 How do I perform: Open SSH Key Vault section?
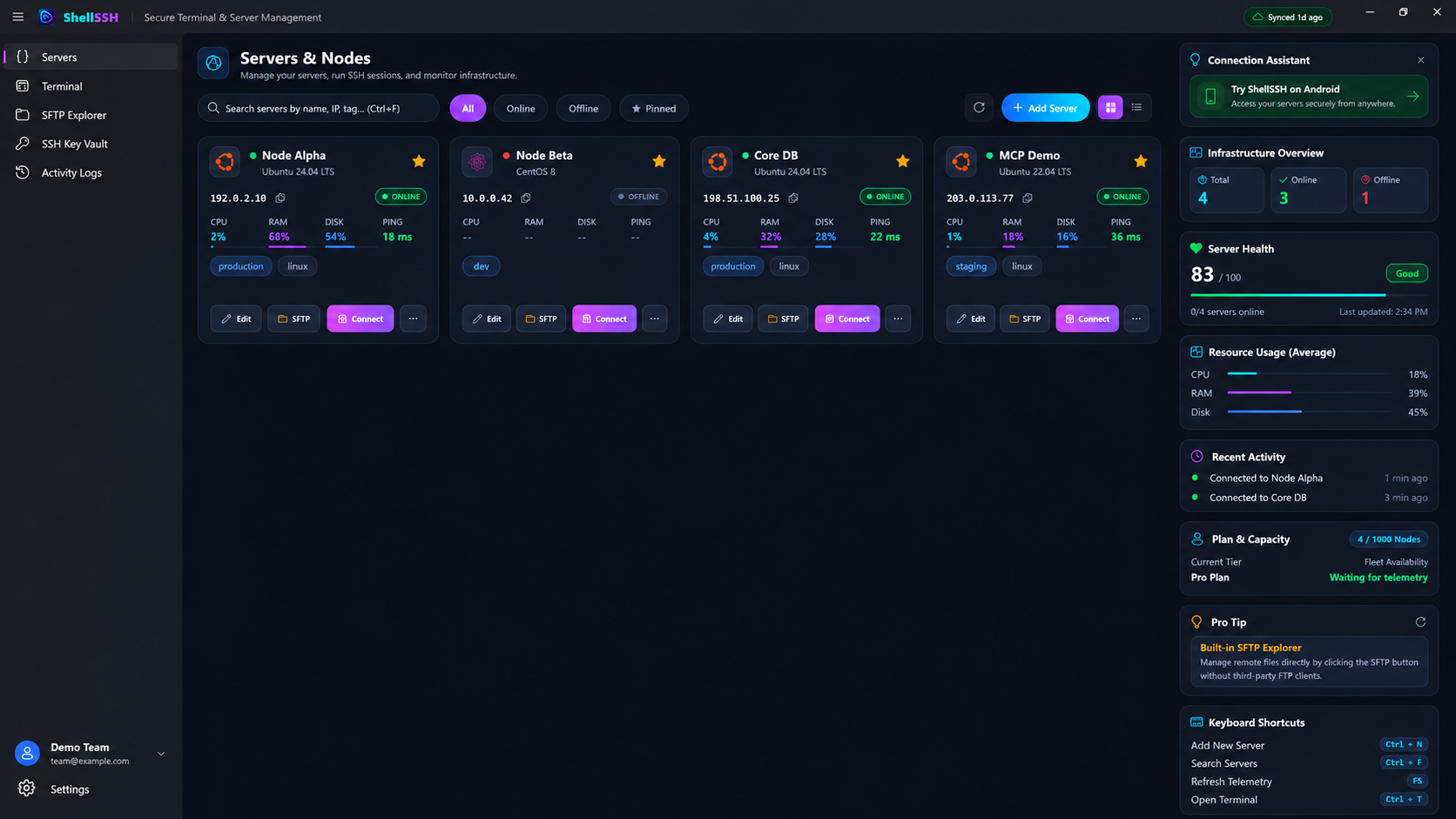click(91, 144)
